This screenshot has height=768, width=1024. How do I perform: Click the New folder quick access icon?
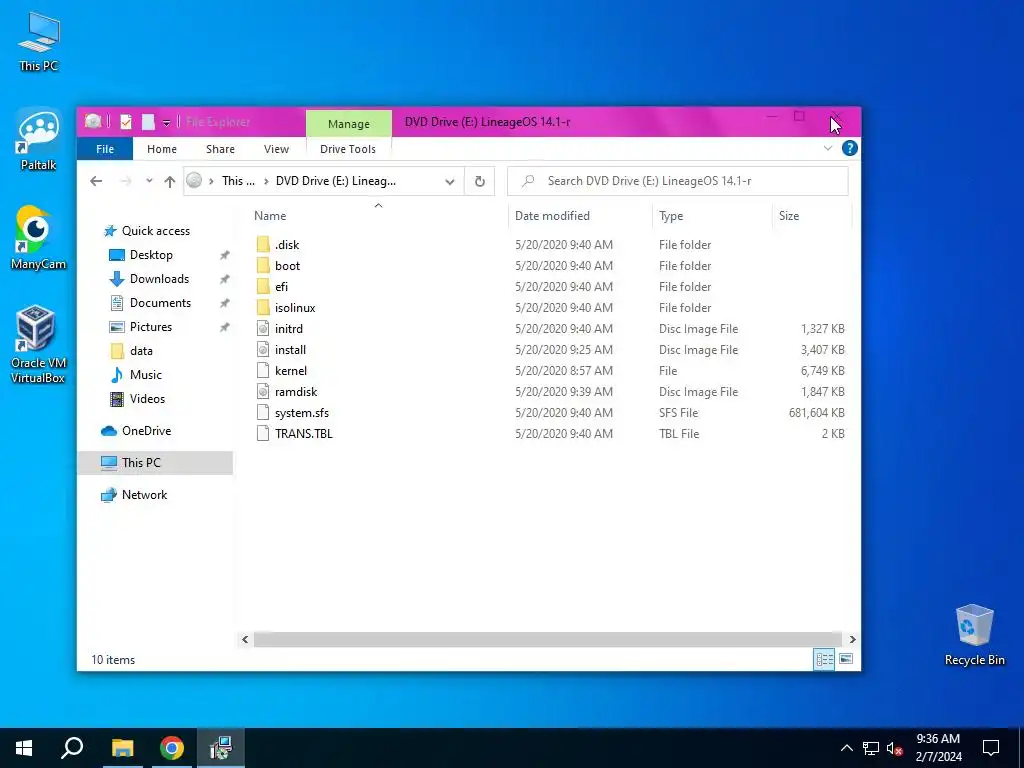(148, 121)
